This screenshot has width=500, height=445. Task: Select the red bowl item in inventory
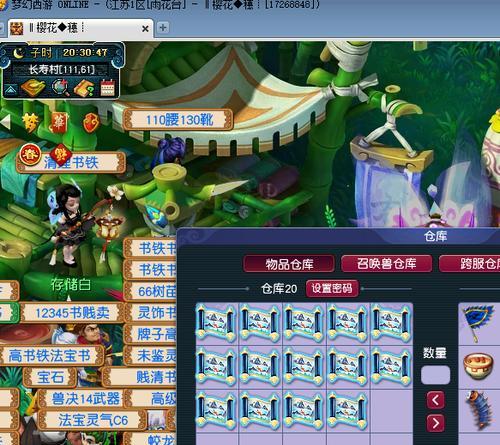479,367
